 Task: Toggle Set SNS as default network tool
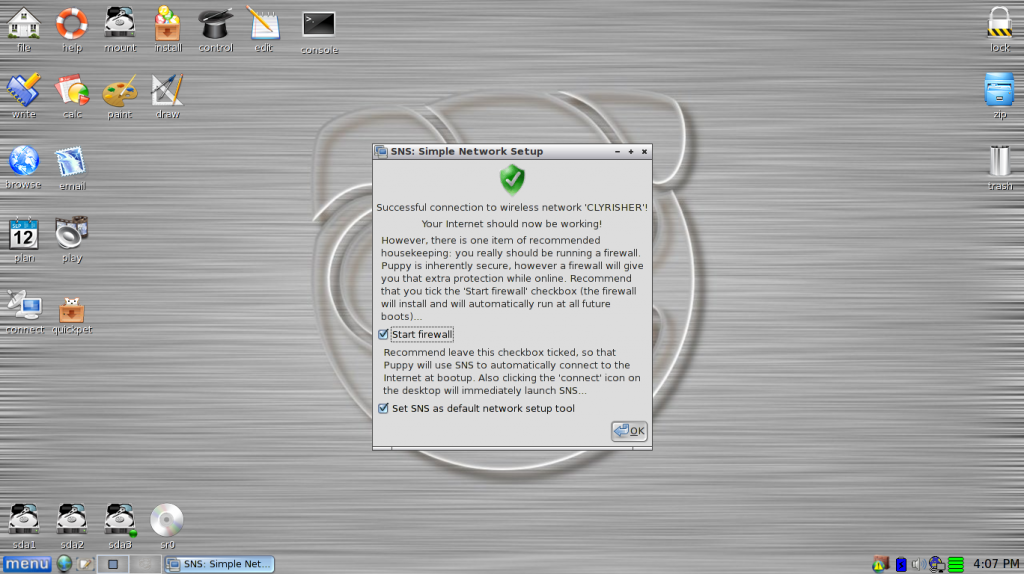(383, 408)
